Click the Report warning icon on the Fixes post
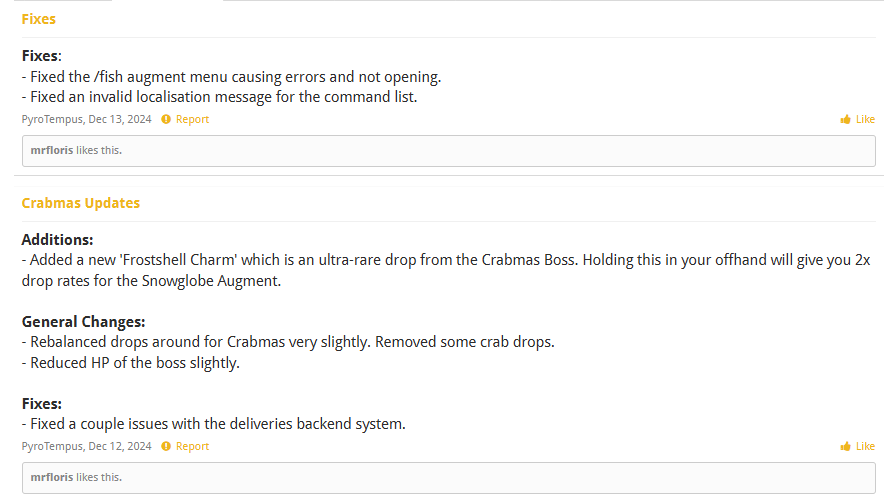The width and height of the screenshot is (890, 502). 166,120
